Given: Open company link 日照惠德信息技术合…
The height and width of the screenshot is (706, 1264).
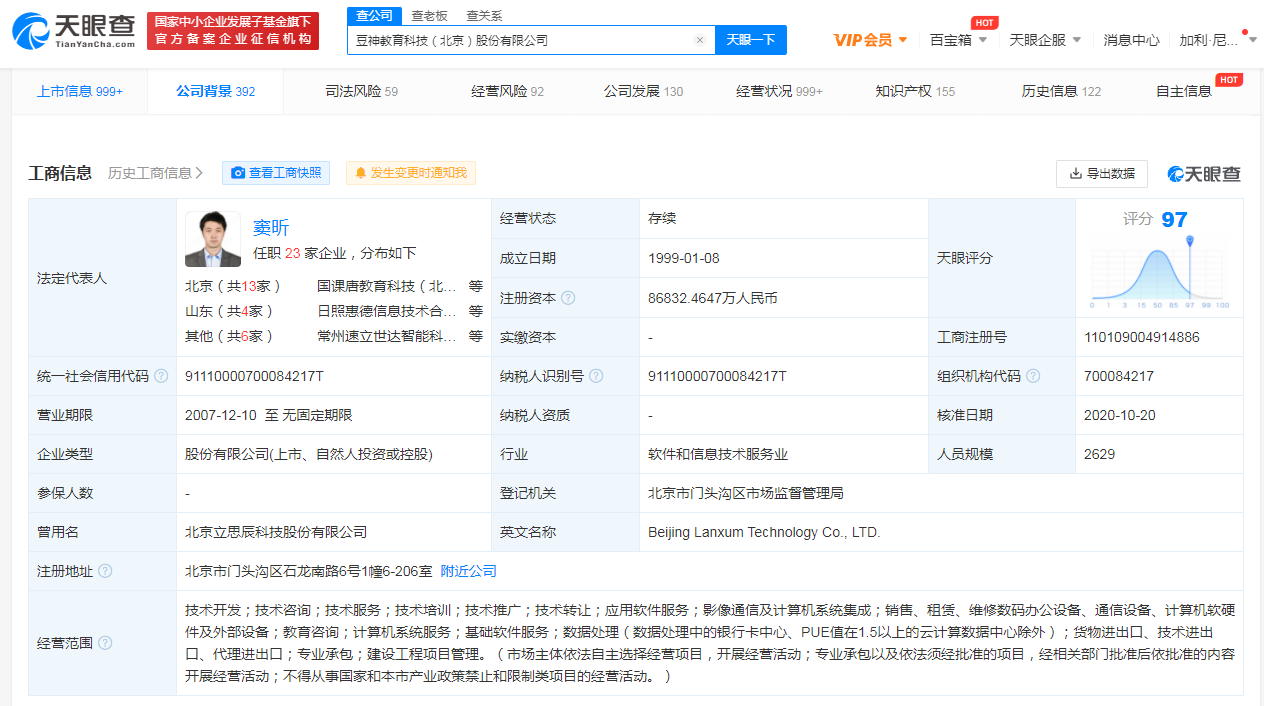Looking at the screenshot, I should pos(387,311).
